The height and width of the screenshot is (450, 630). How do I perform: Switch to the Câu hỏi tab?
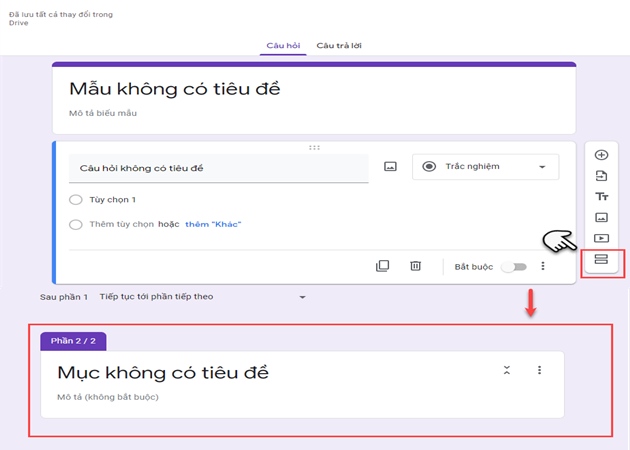tap(283, 45)
